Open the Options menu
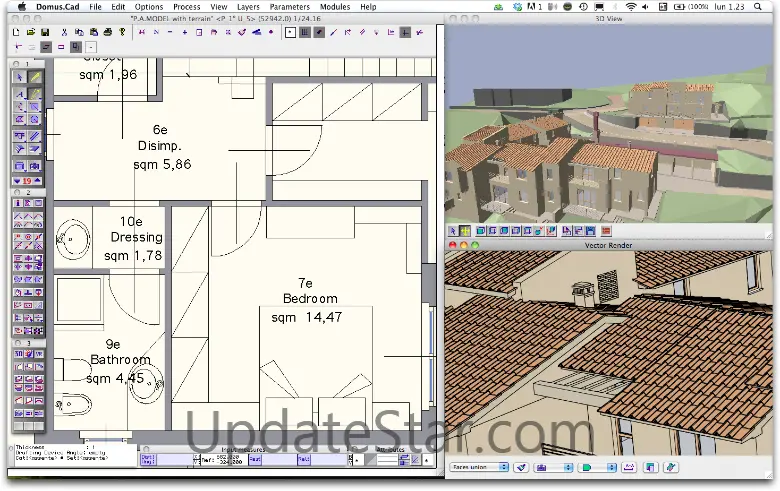Image resolution: width=780 pixels, height=491 pixels. [x=149, y=6]
